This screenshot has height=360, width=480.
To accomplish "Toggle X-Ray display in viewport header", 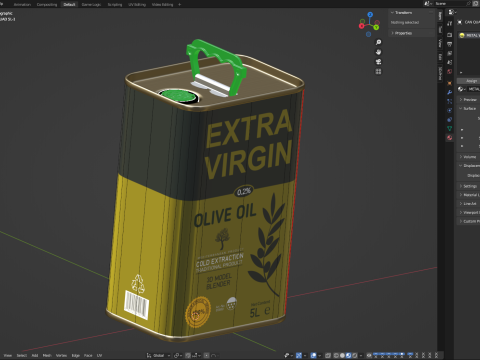I will [x=328, y=355].
